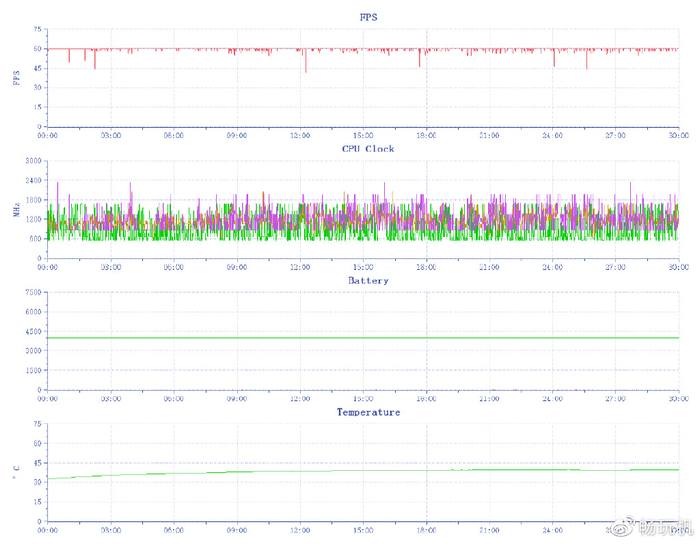Click the 15 tick on FPS chart axis
The image size is (700, 544).
point(37,107)
